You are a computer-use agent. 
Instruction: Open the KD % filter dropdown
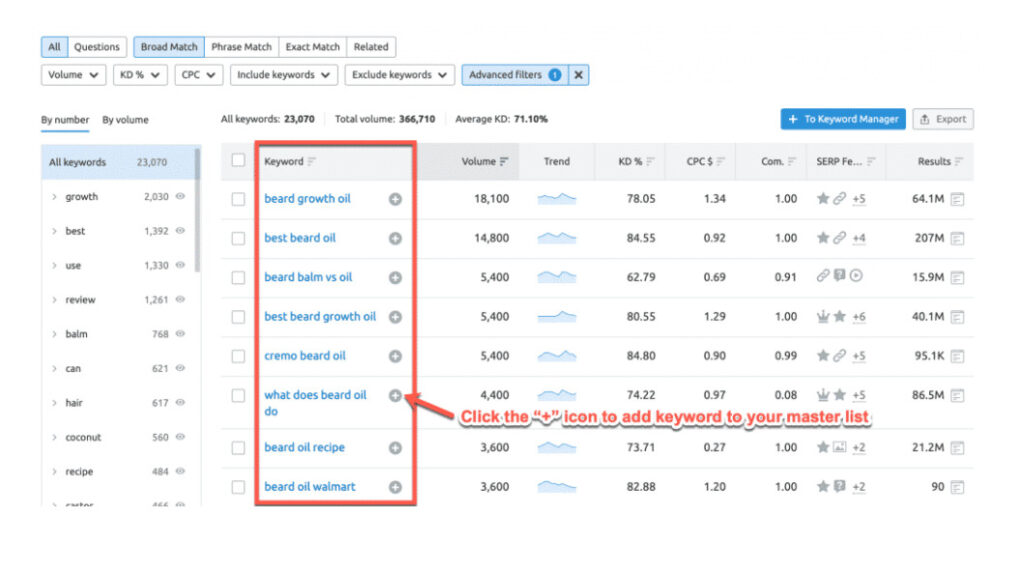click(x=140, y=75)
